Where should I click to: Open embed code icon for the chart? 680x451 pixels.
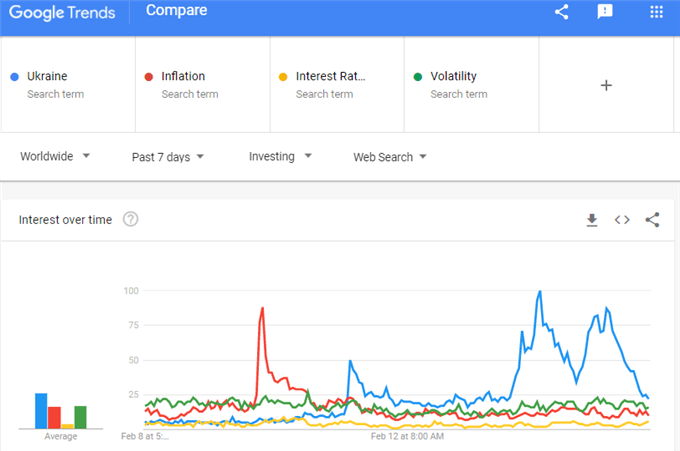click(x=622, y=220)
